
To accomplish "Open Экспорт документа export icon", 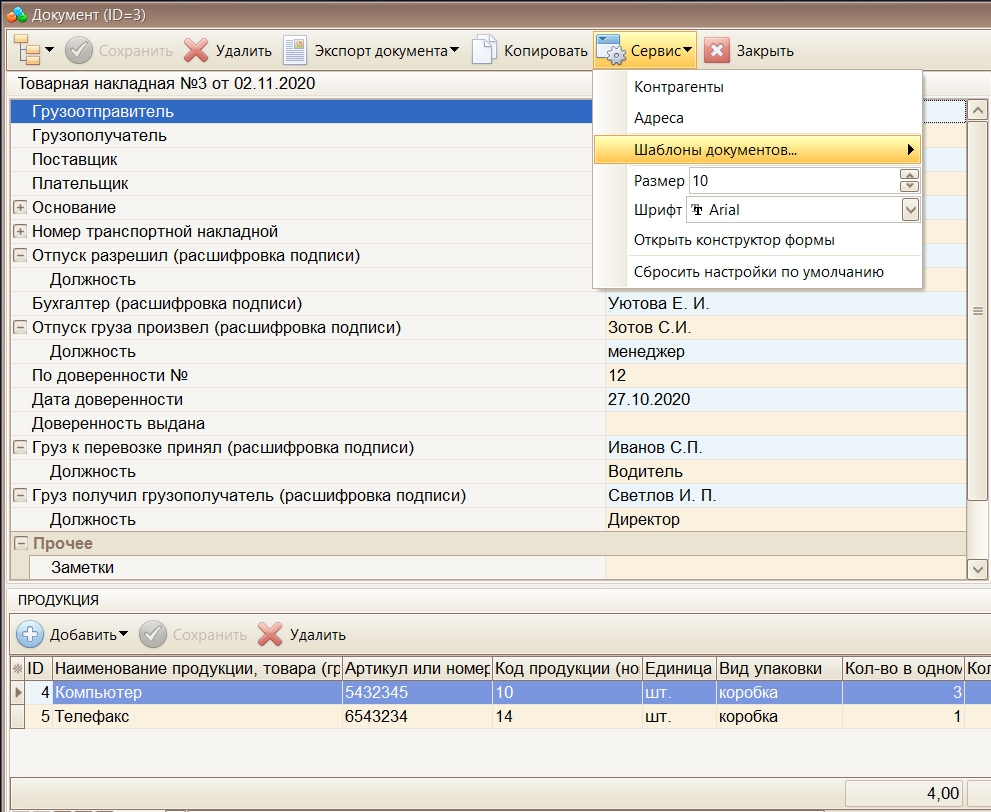I will click(x=295, y=50).
